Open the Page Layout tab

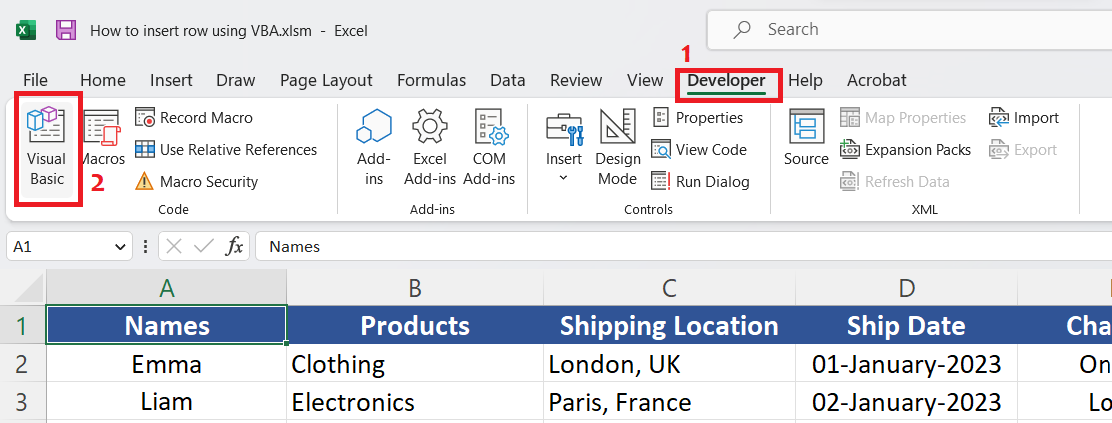point(326,80)
